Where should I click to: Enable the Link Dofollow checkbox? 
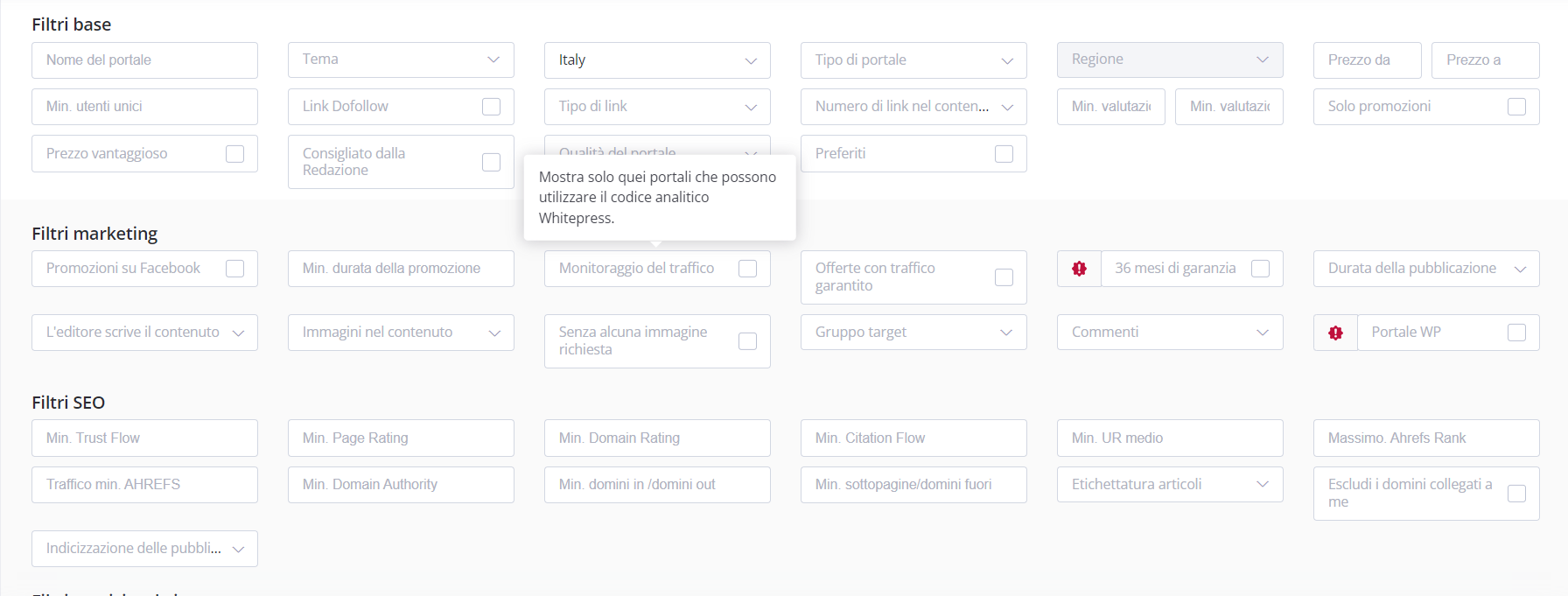click(492, 107)
